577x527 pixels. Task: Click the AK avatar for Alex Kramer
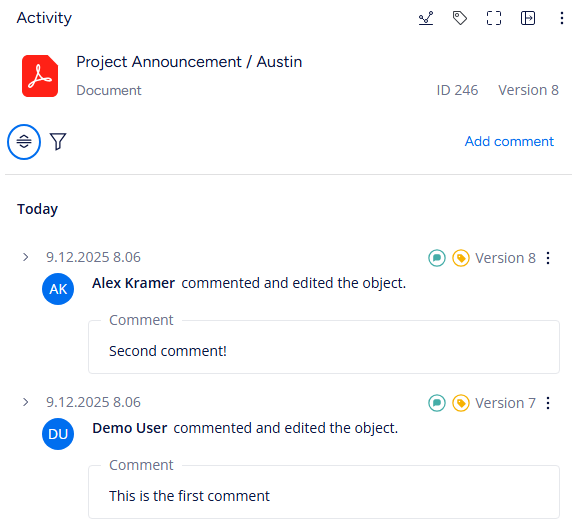coord(58,289)
